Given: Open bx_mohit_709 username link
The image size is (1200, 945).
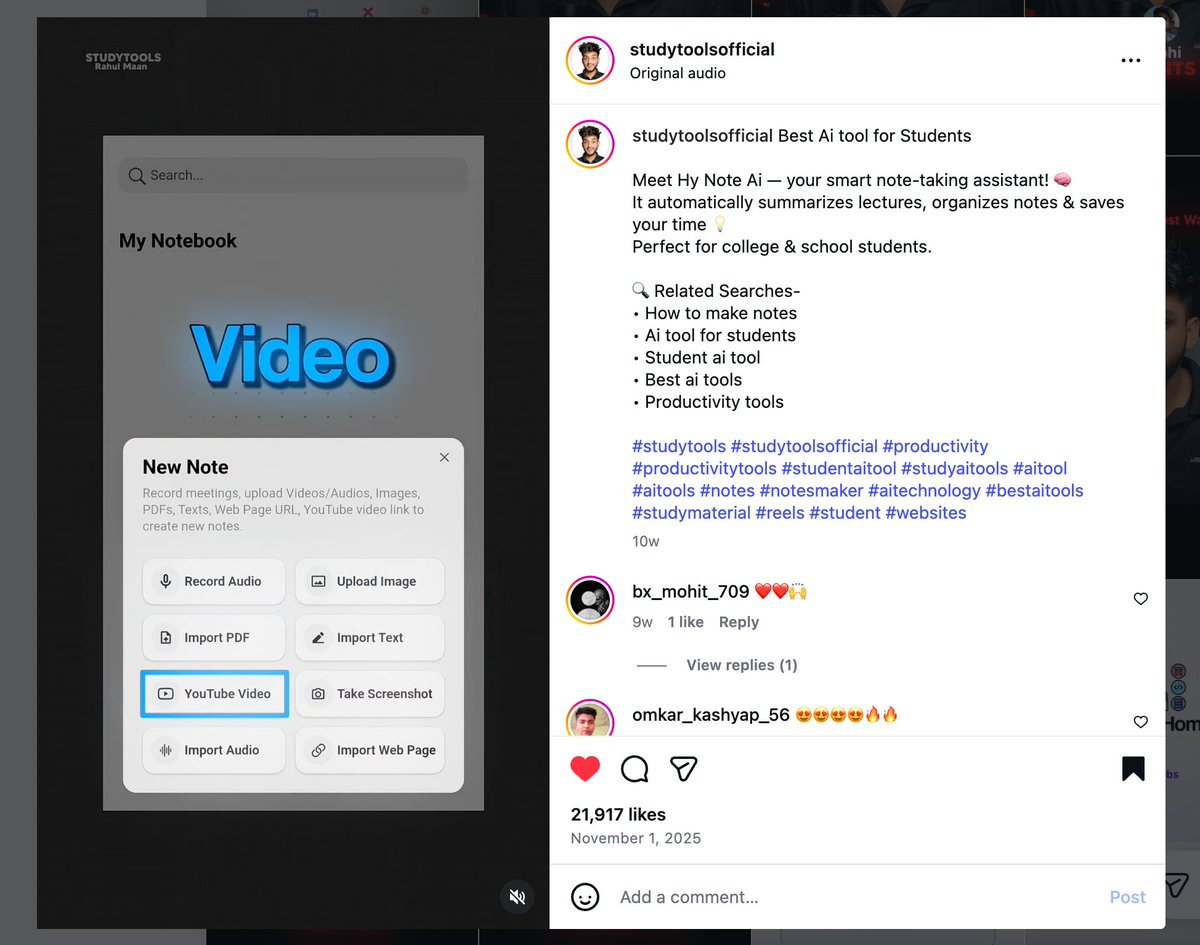Looking at the screenshot, I should [x=691, y=591].
